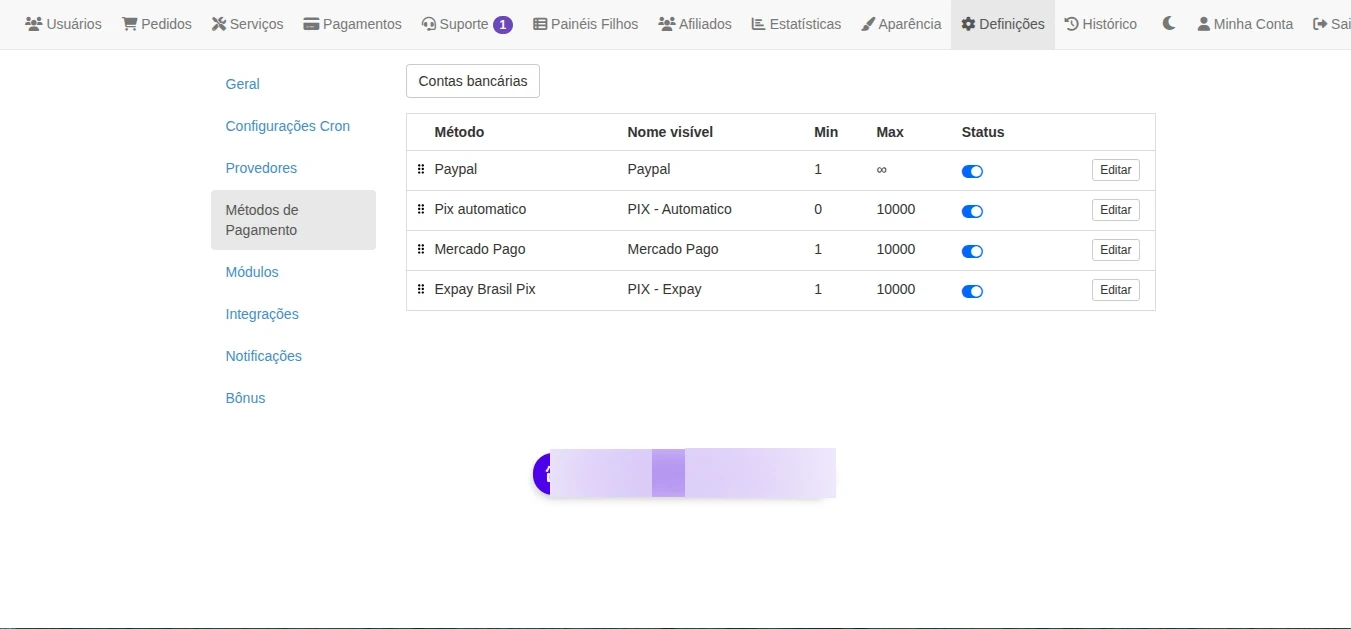
Task: Open the Bônus sidebar link
Action: (246, 398)
